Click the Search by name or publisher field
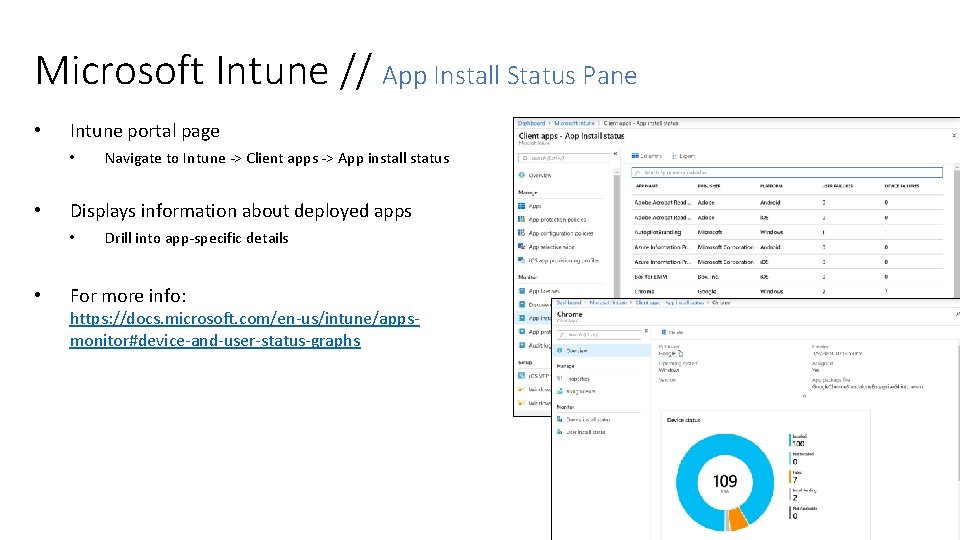Viewport: 960px width, 540px height. [787, 173]
